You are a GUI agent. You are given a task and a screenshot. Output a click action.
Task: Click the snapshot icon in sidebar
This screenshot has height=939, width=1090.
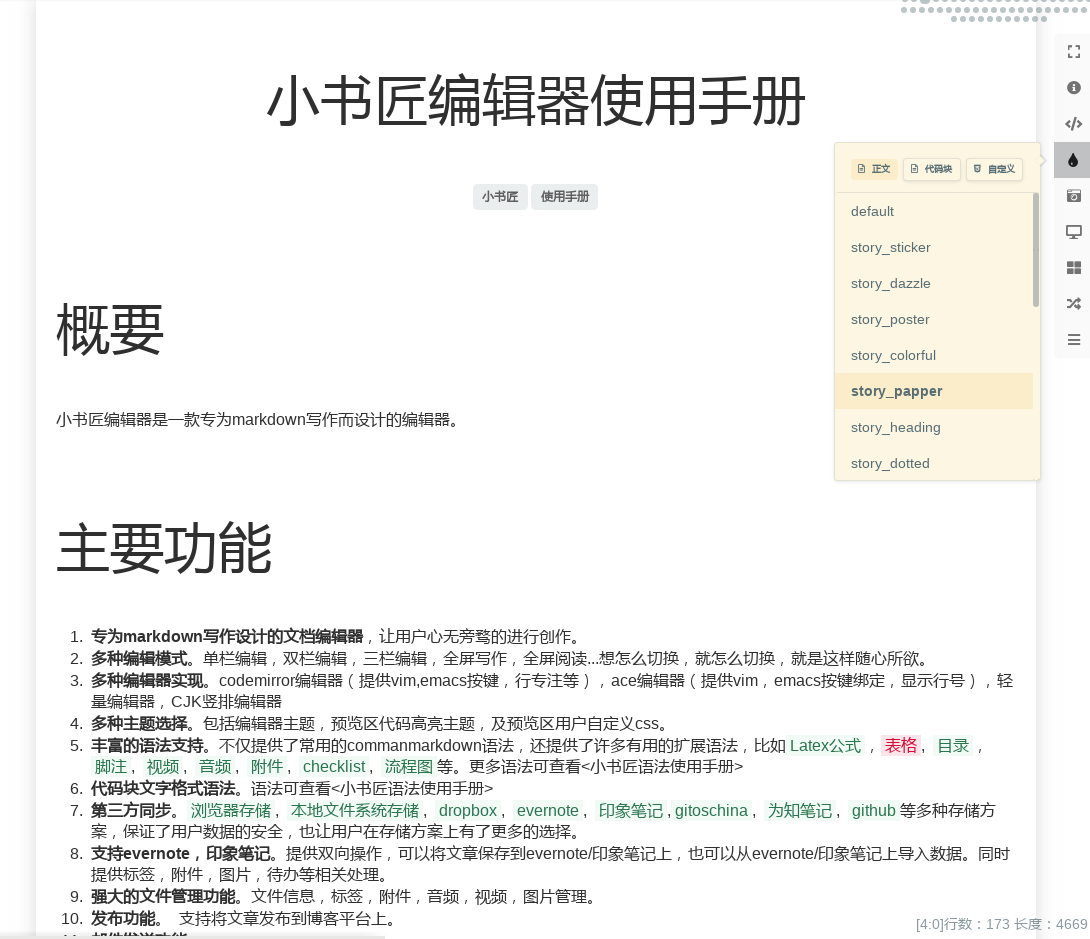pos(1073,196)
